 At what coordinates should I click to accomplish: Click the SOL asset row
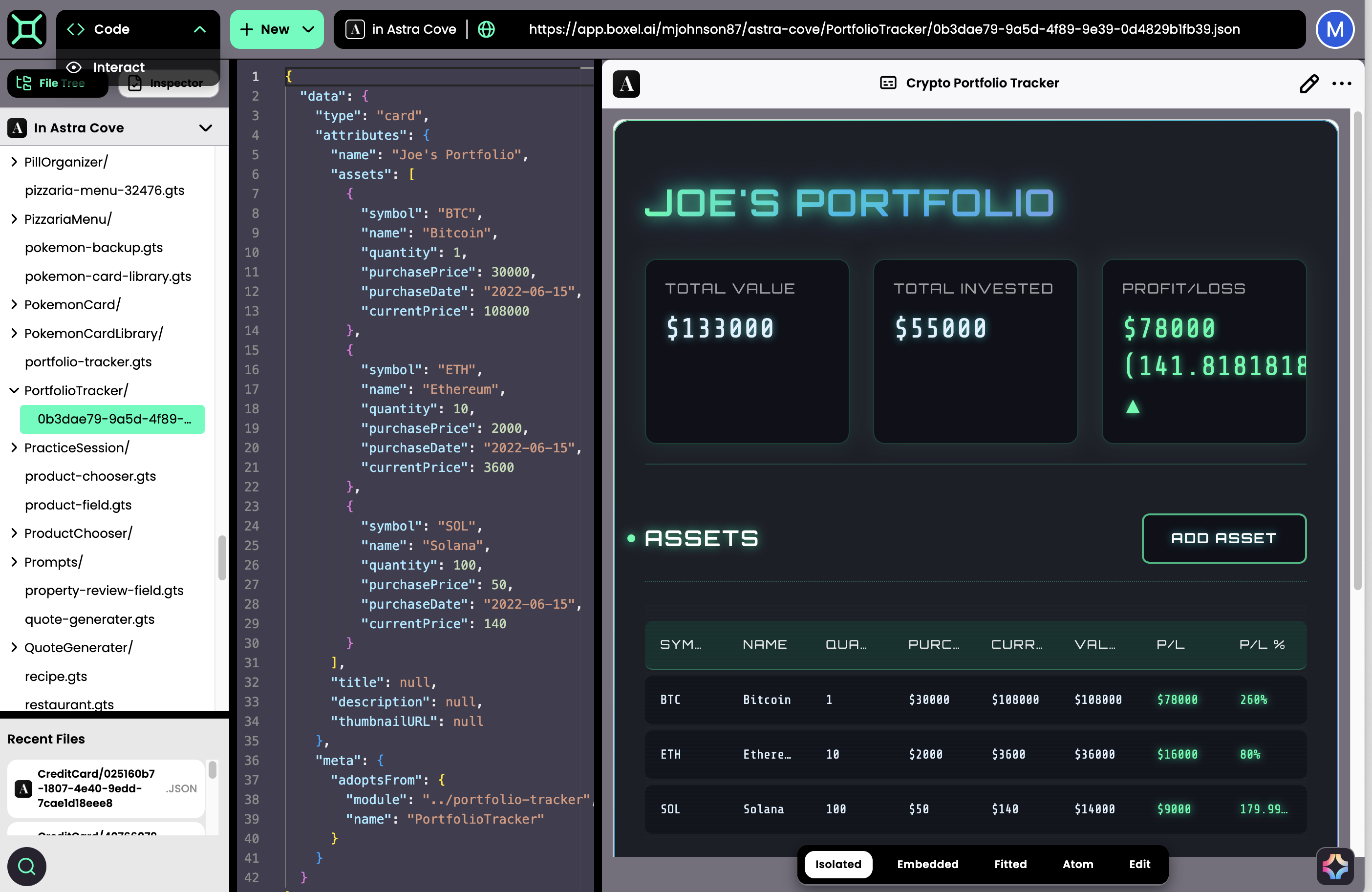(975, 809)
